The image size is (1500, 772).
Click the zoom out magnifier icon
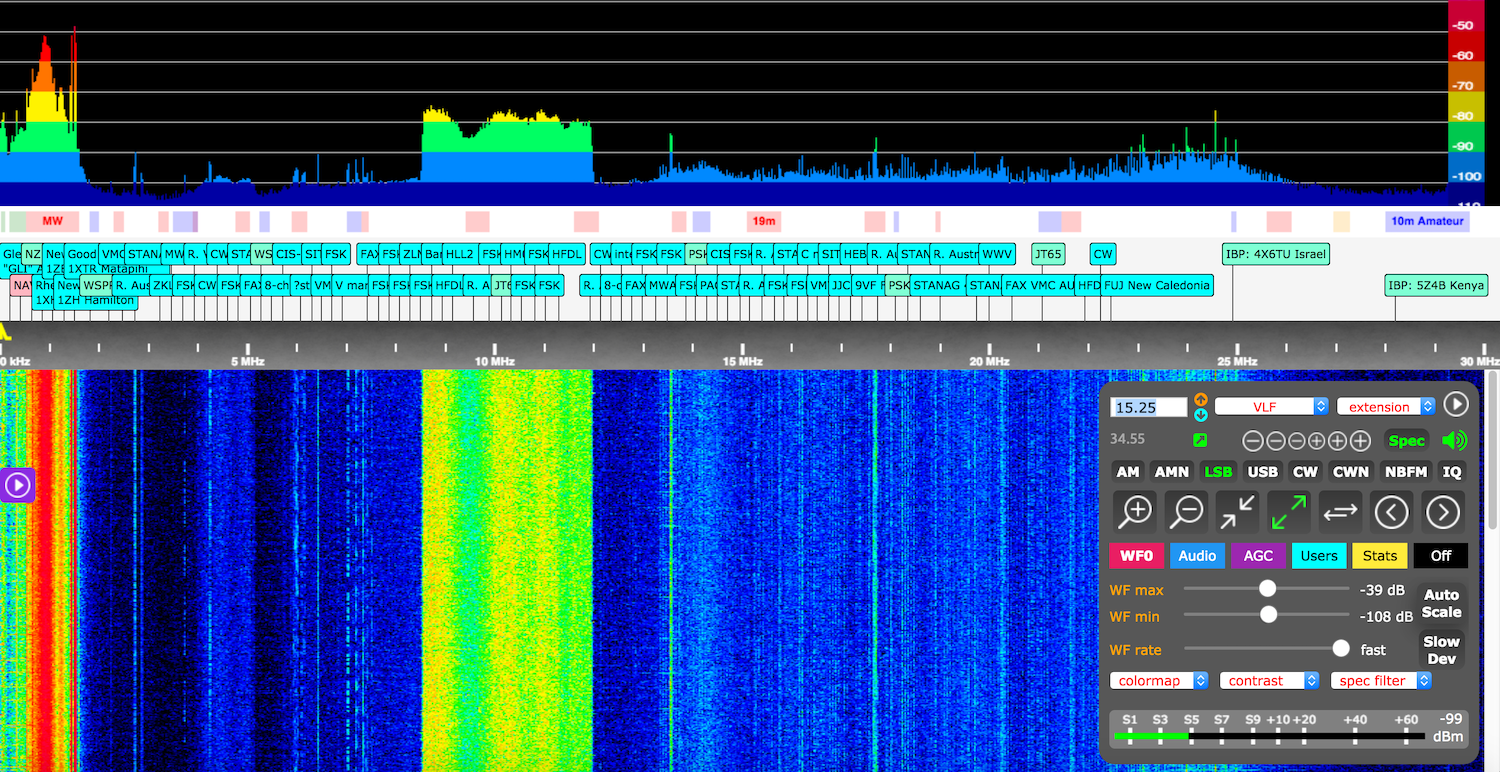(x=1187, y=511)
